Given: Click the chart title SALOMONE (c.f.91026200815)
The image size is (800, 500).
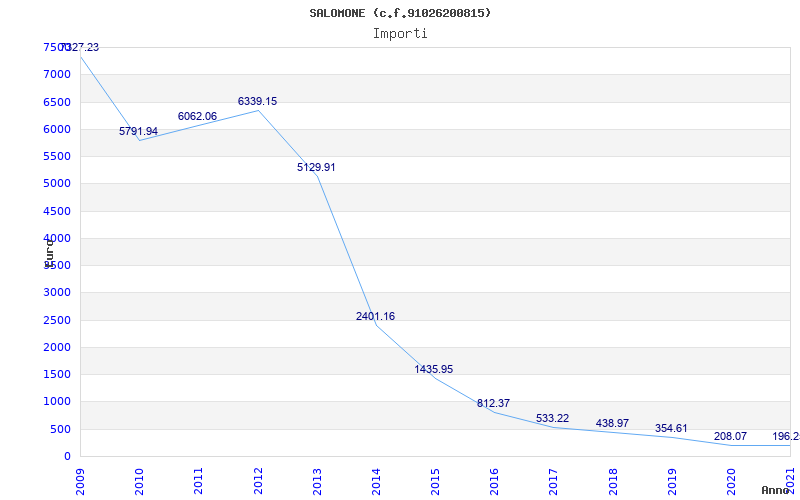Looking at the screenshot, I should (400, 13).
